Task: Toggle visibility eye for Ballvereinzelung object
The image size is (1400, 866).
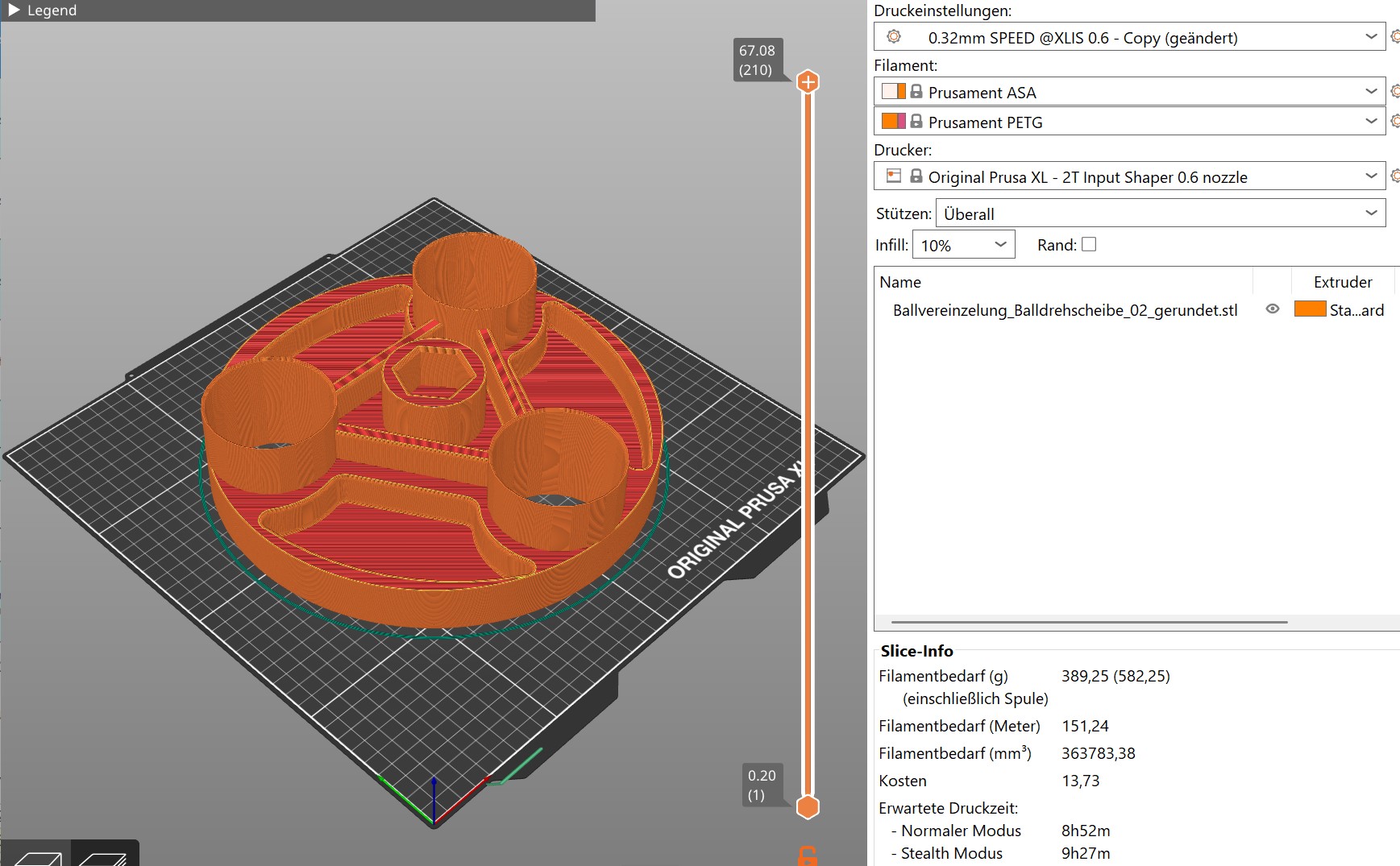Action: (1273, 309)
